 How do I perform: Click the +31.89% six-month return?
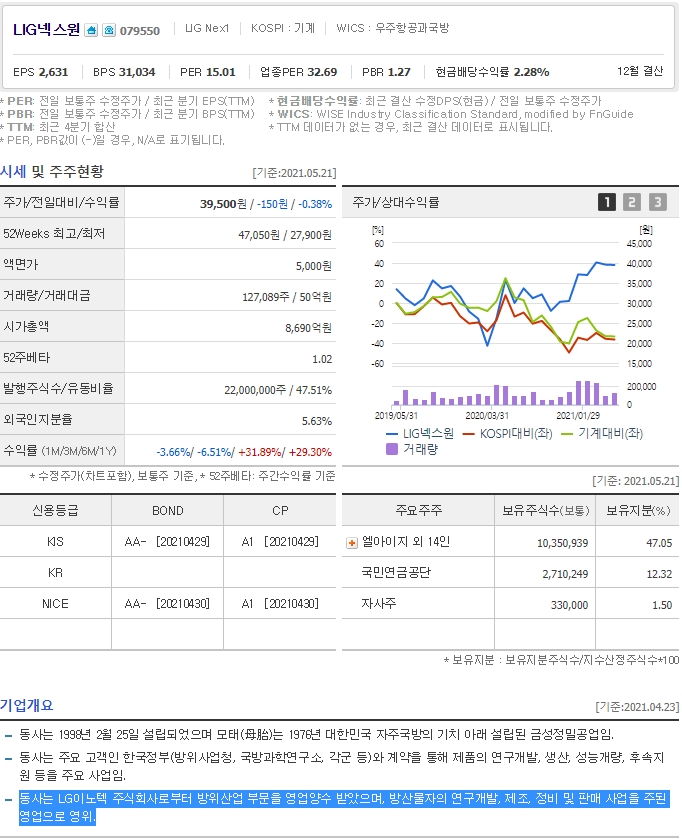pyautogui.click(x=262, y=452)
